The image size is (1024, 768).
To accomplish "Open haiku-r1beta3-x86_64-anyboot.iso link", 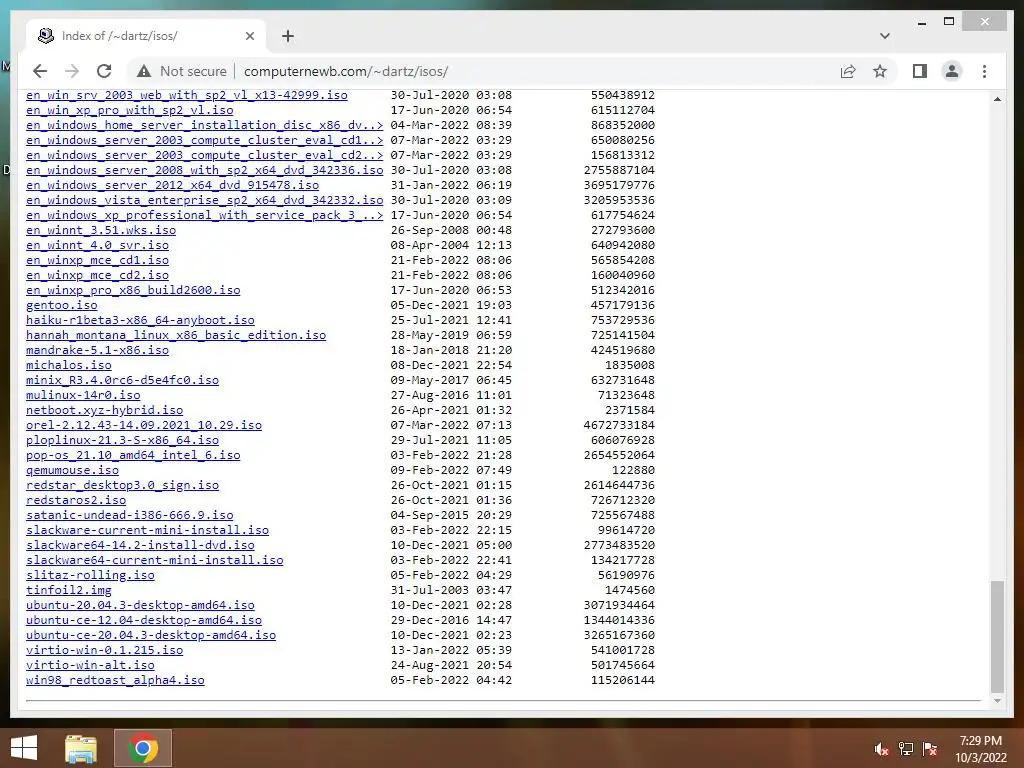I will (140, 321).
